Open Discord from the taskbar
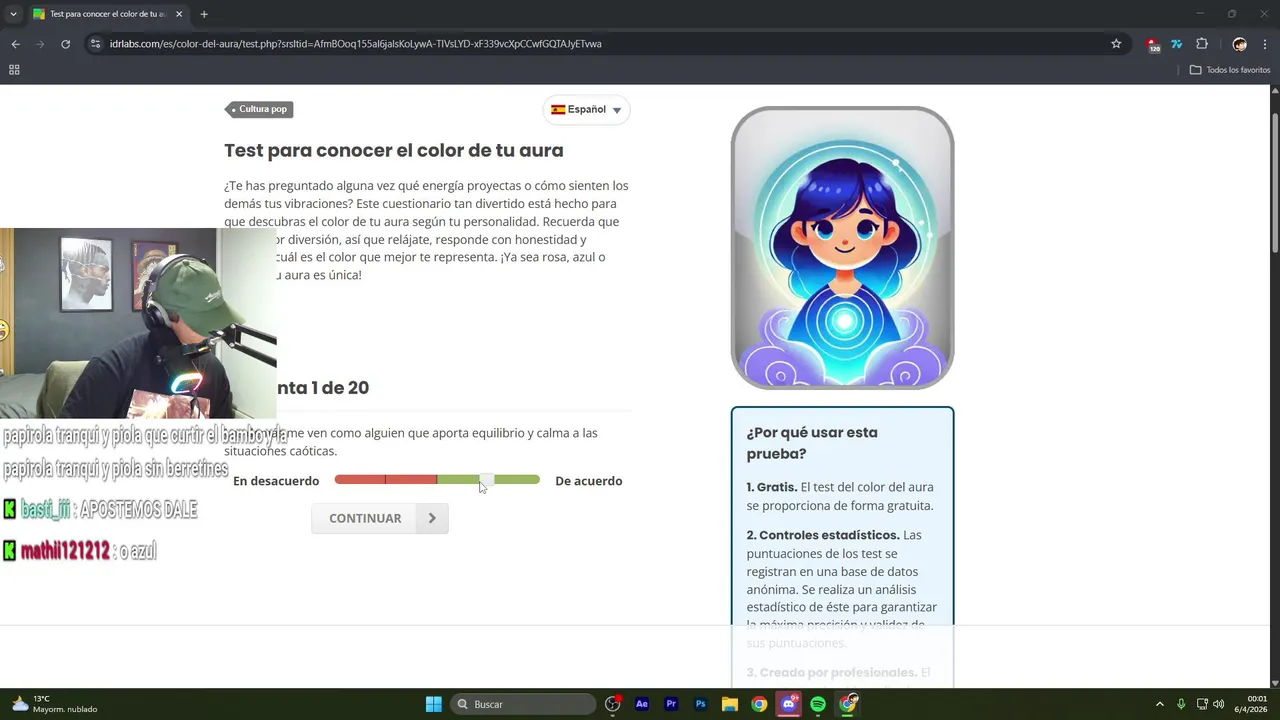 click(789, 704)
